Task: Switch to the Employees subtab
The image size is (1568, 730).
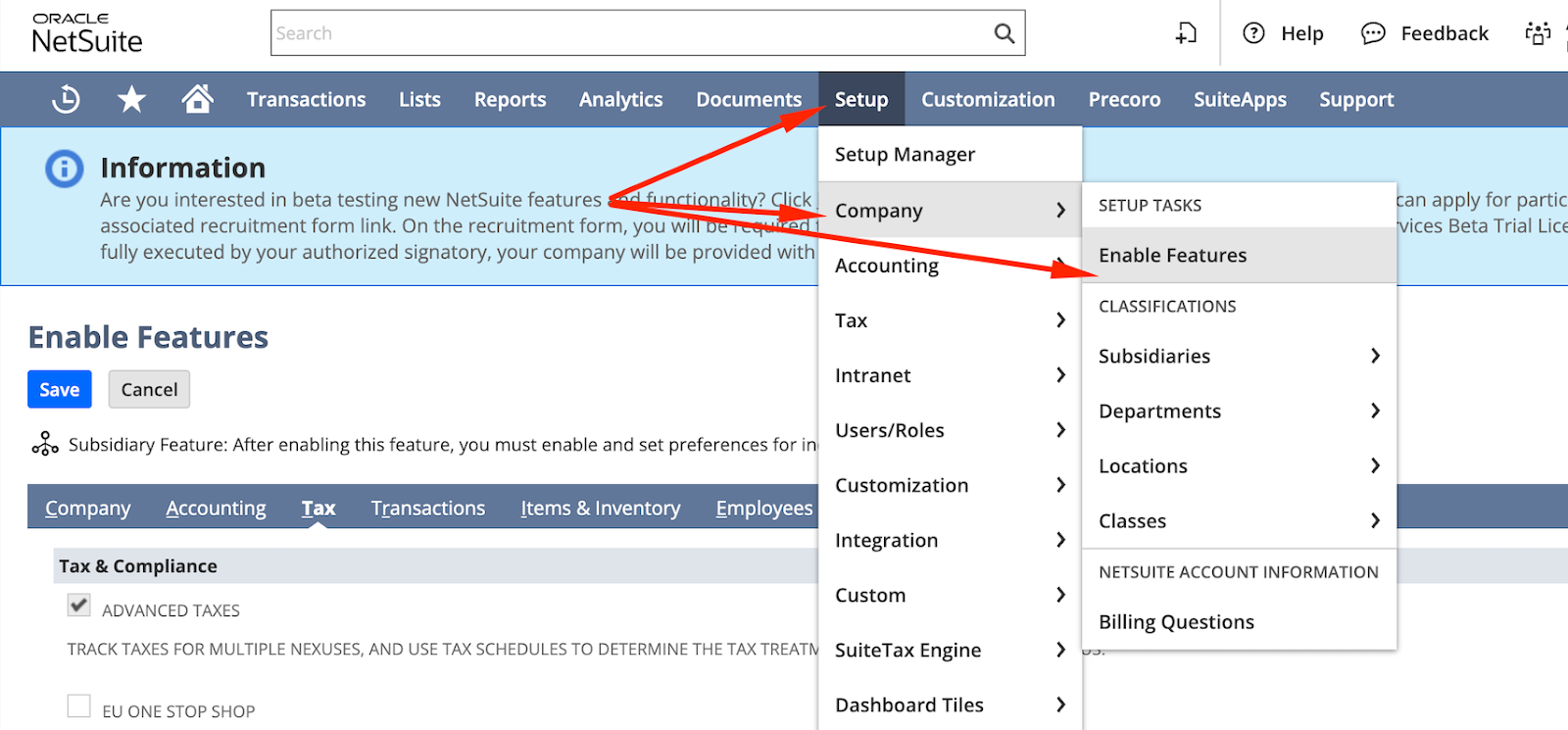Action: click(764, 508)
